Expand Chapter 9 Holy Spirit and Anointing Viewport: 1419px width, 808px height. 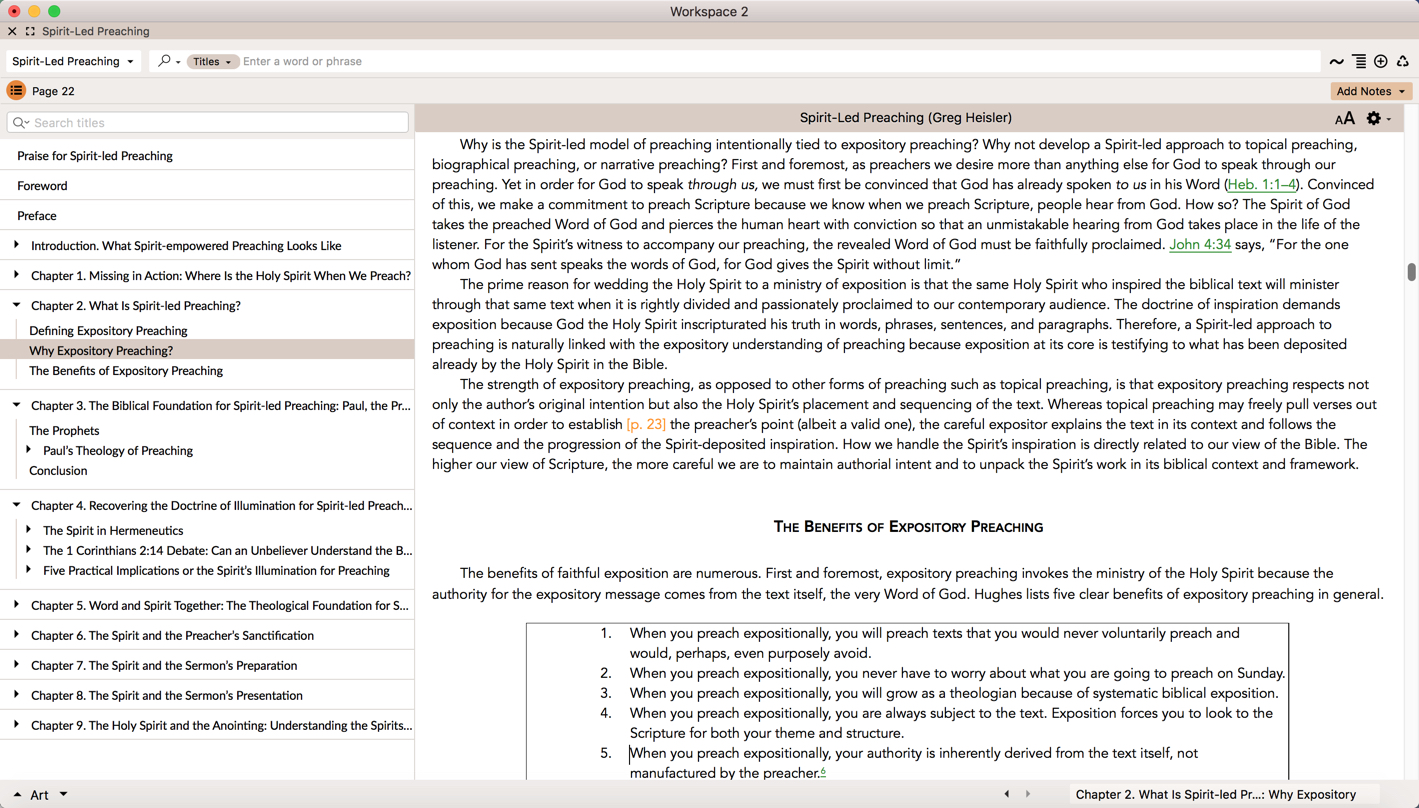point(16,725)
